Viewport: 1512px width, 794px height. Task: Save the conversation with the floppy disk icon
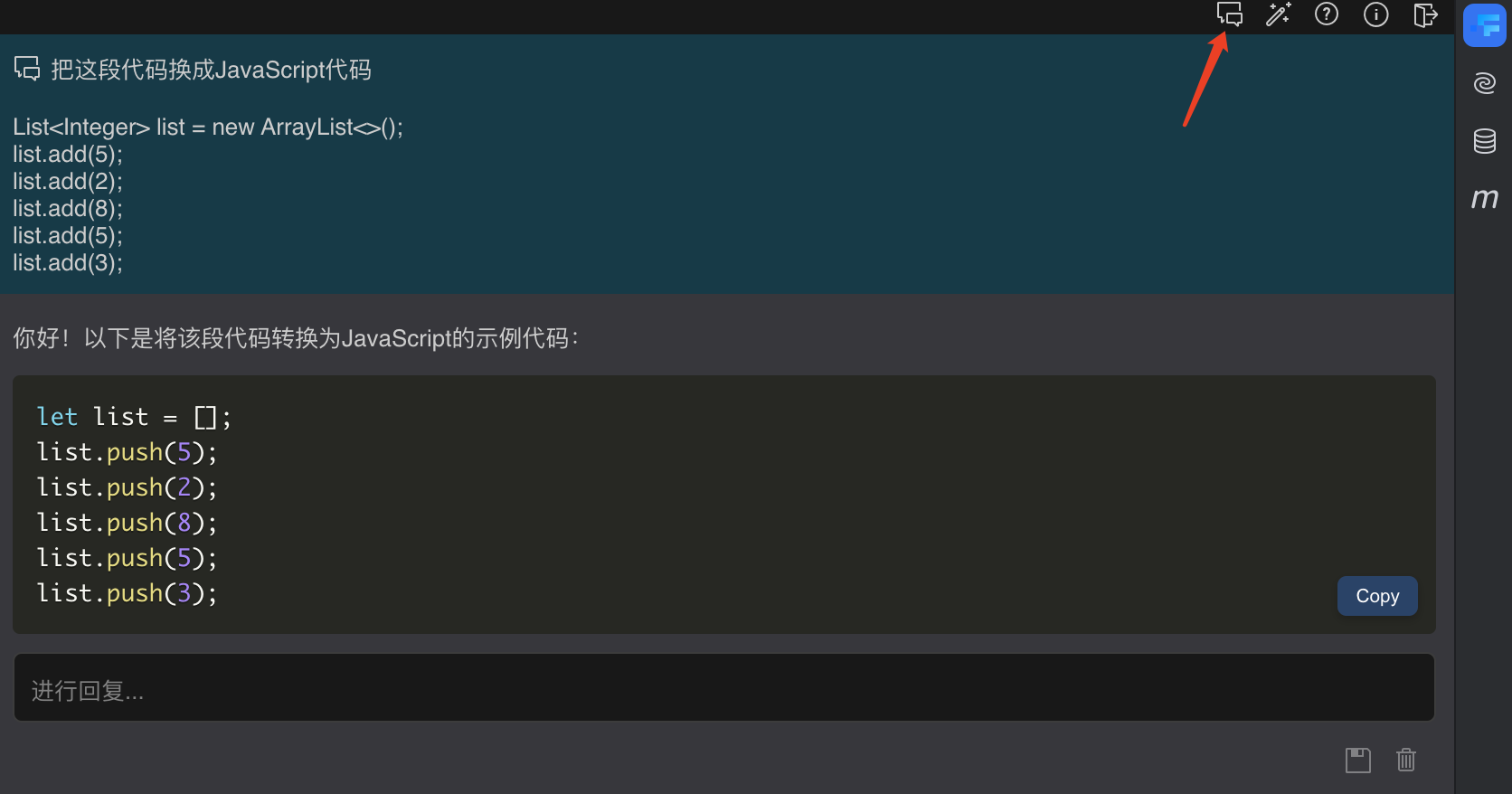pos(1357,760)
